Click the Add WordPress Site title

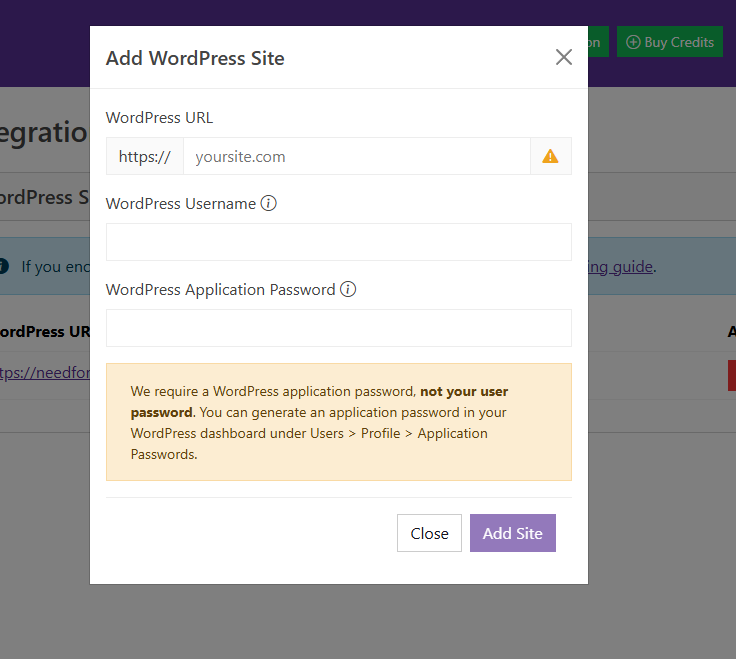[x=195, y=58]
